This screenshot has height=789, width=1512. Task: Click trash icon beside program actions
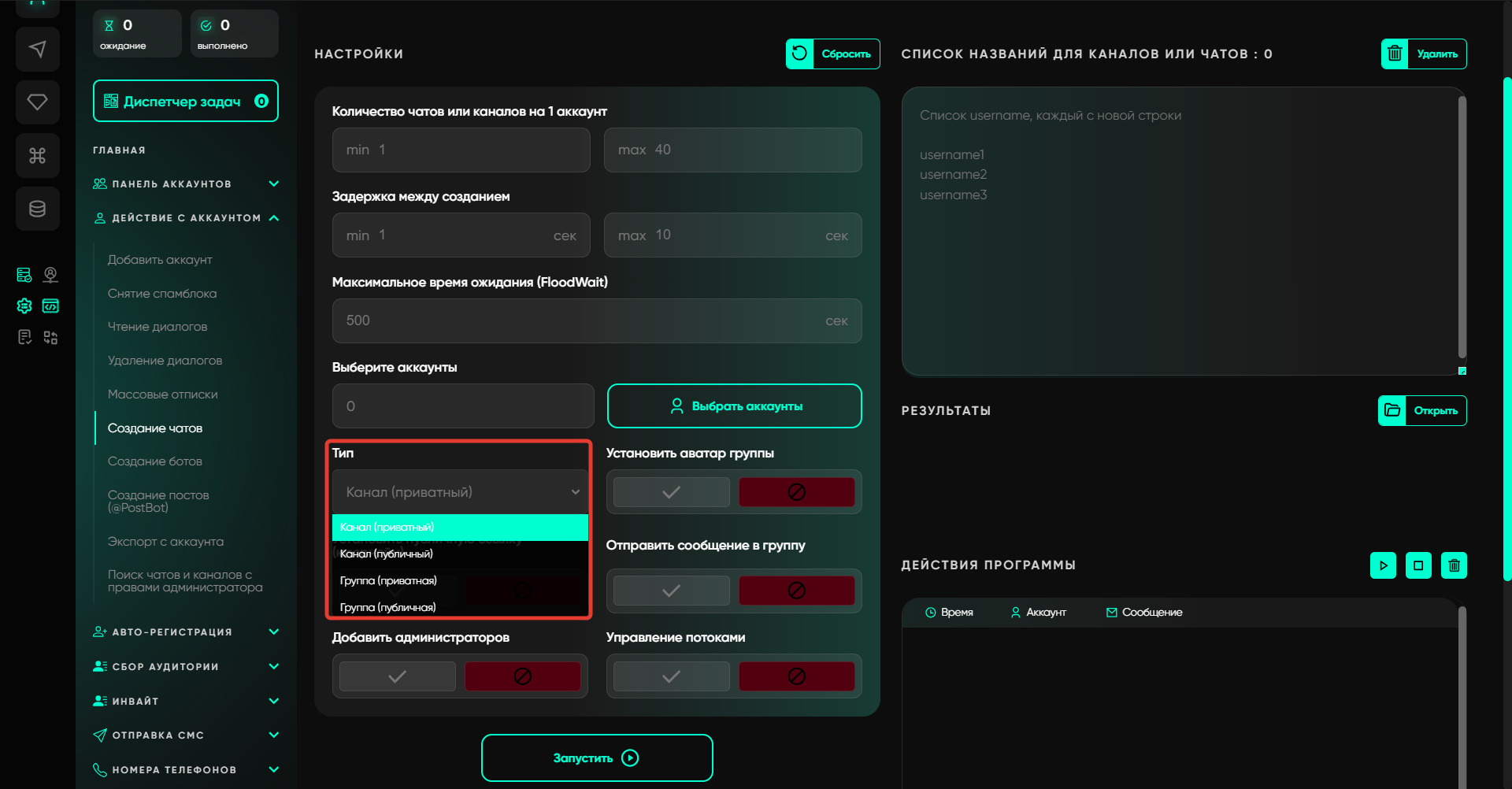click(x=1453, y=565)
